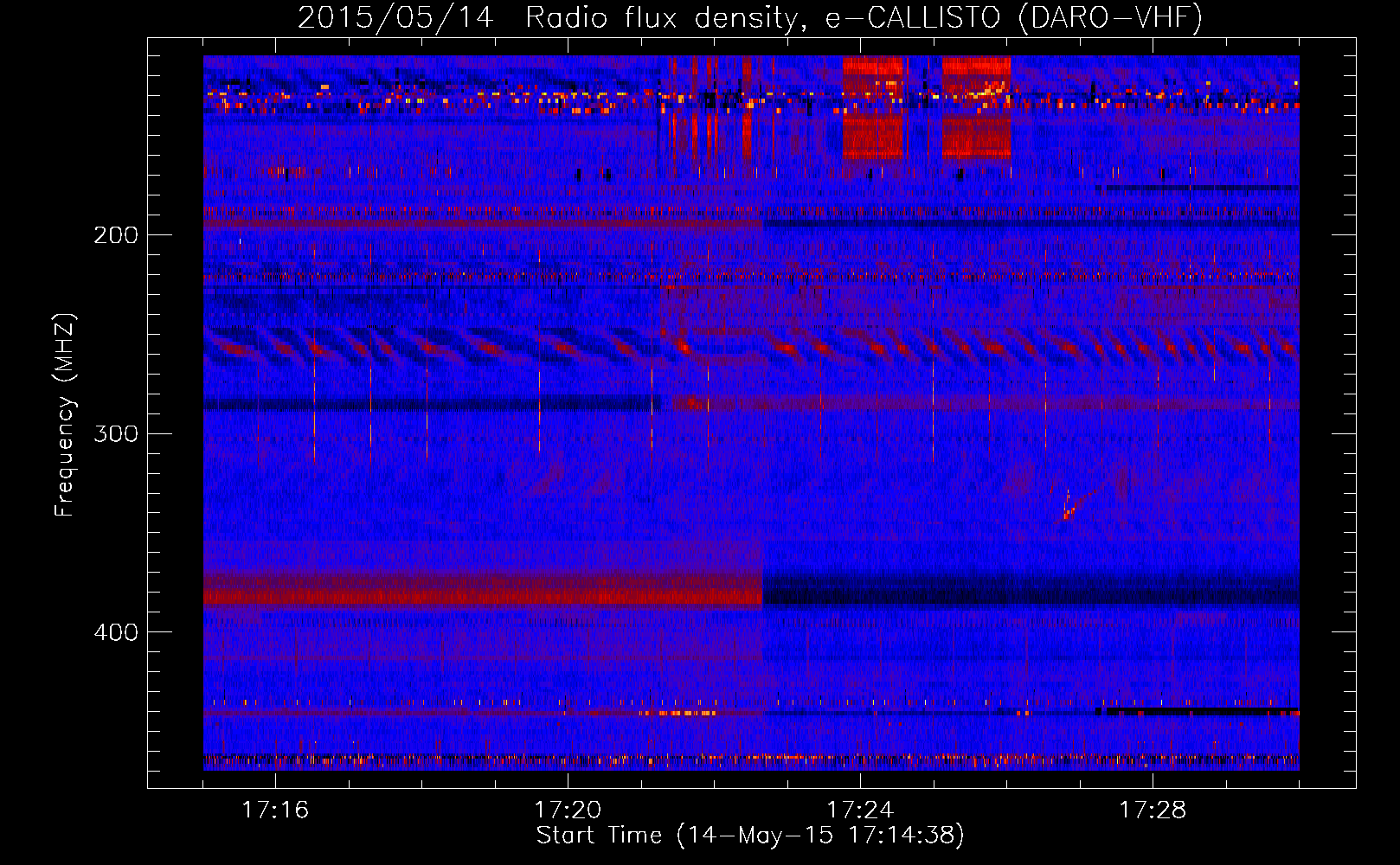This screenshot has height=865, width=1400.
Task: Click the plot title 'Radio flux density, e-CALLISTO (DARO-VHF)'
Action: click(864, 17)
